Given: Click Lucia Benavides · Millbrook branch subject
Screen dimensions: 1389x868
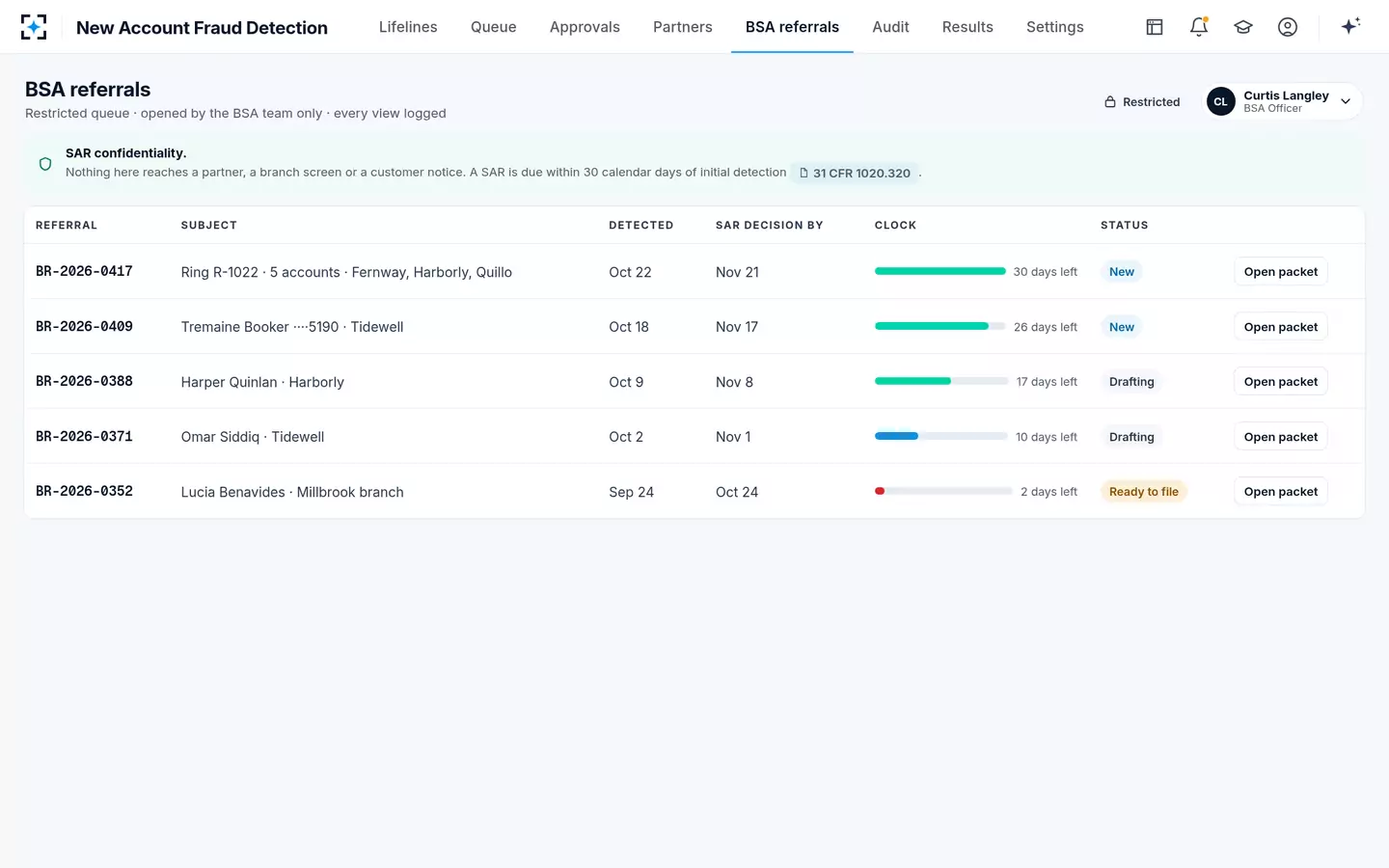Looking at the screenshot, I should coord(292,492).
